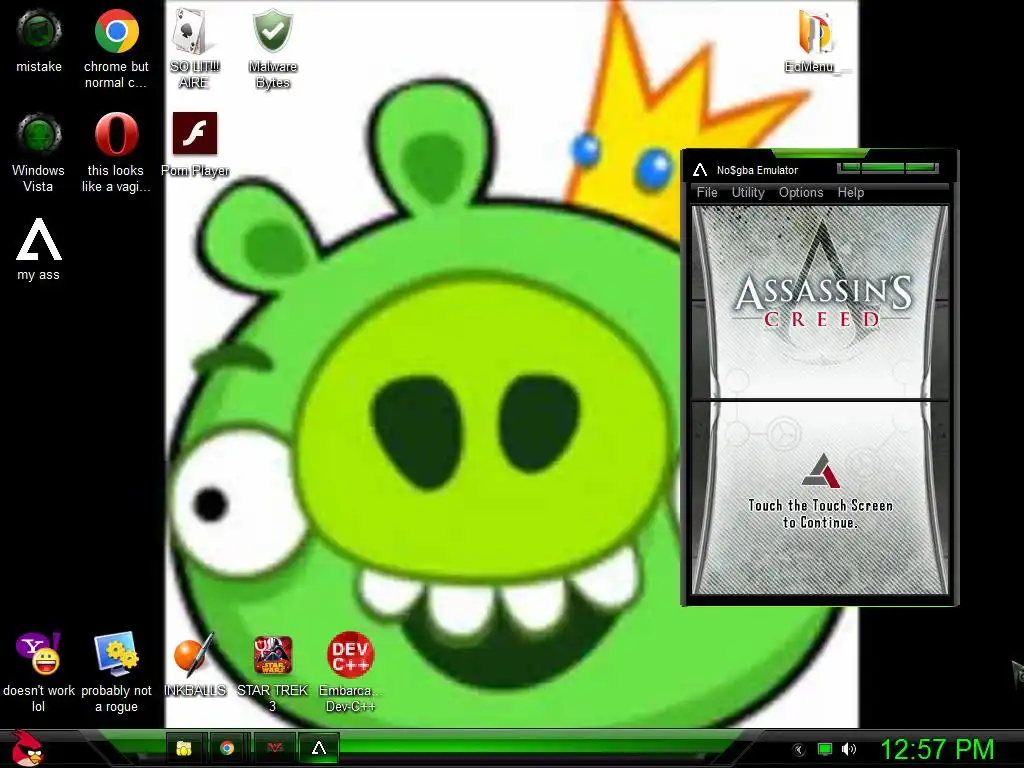Select the white triangle desktop icon below Windows Vista
Image resolution: width=1024 pixels, height=768 pixels.
(39, 249)
